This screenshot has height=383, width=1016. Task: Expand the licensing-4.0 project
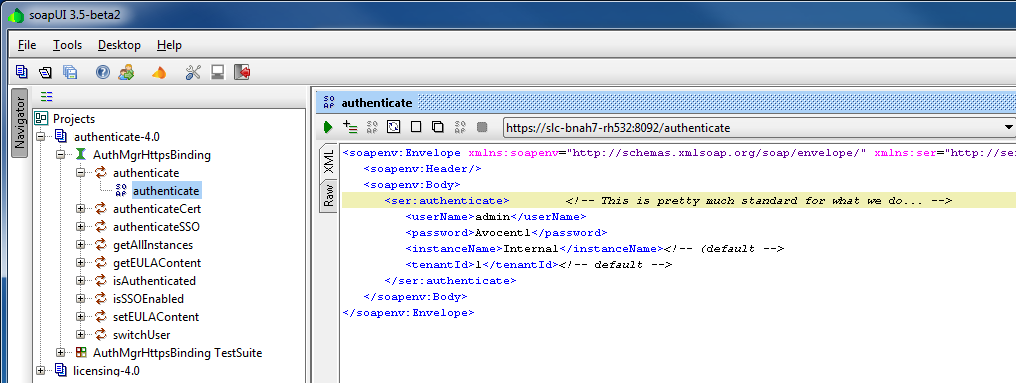[41, 371]
